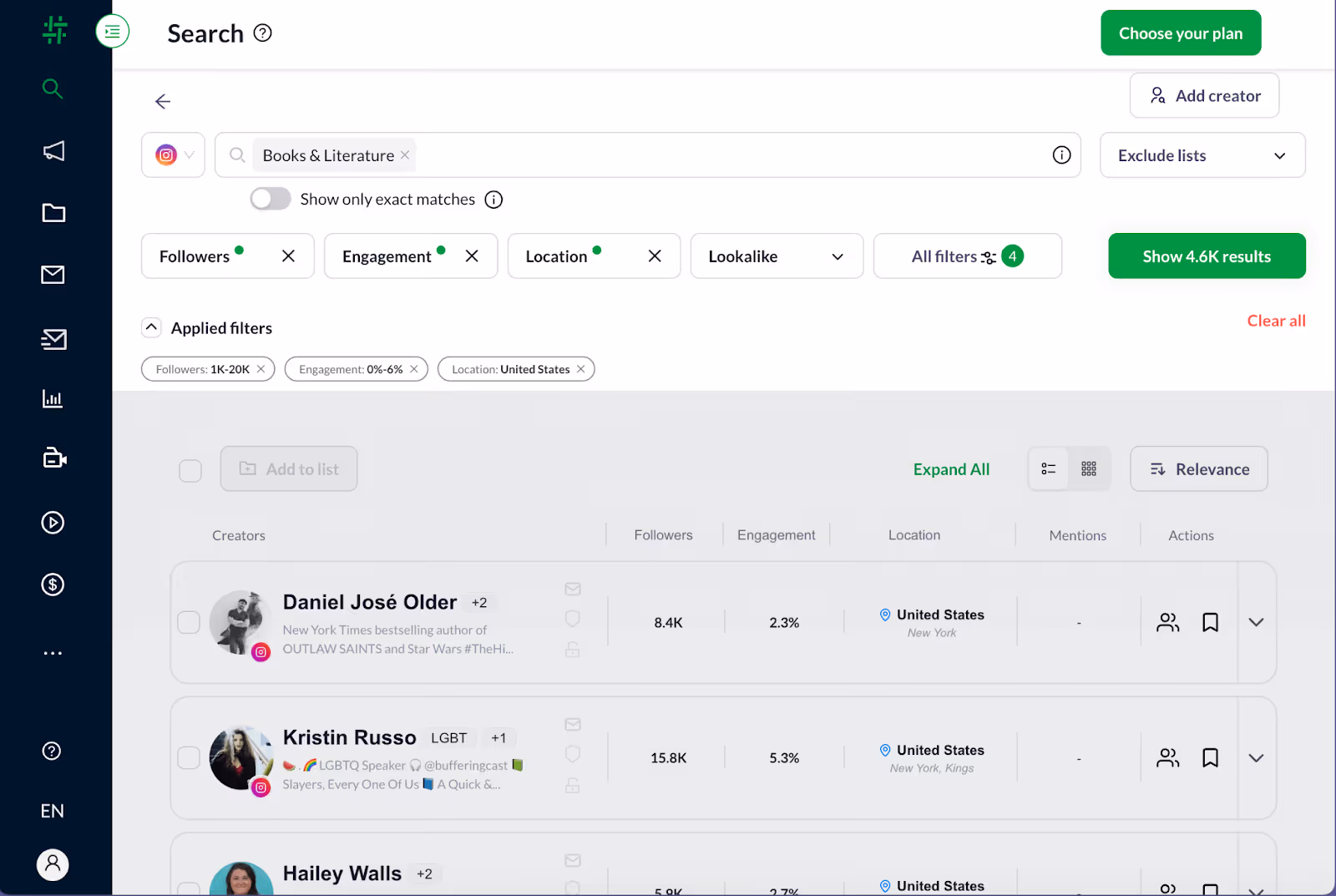Open Hailey Walls creator name

tap(342, 873)
